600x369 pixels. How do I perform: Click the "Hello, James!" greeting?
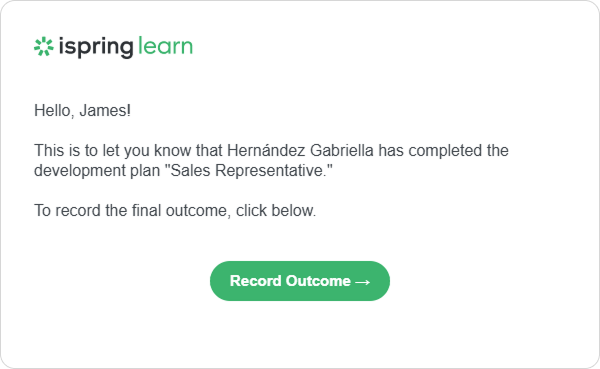83,111
